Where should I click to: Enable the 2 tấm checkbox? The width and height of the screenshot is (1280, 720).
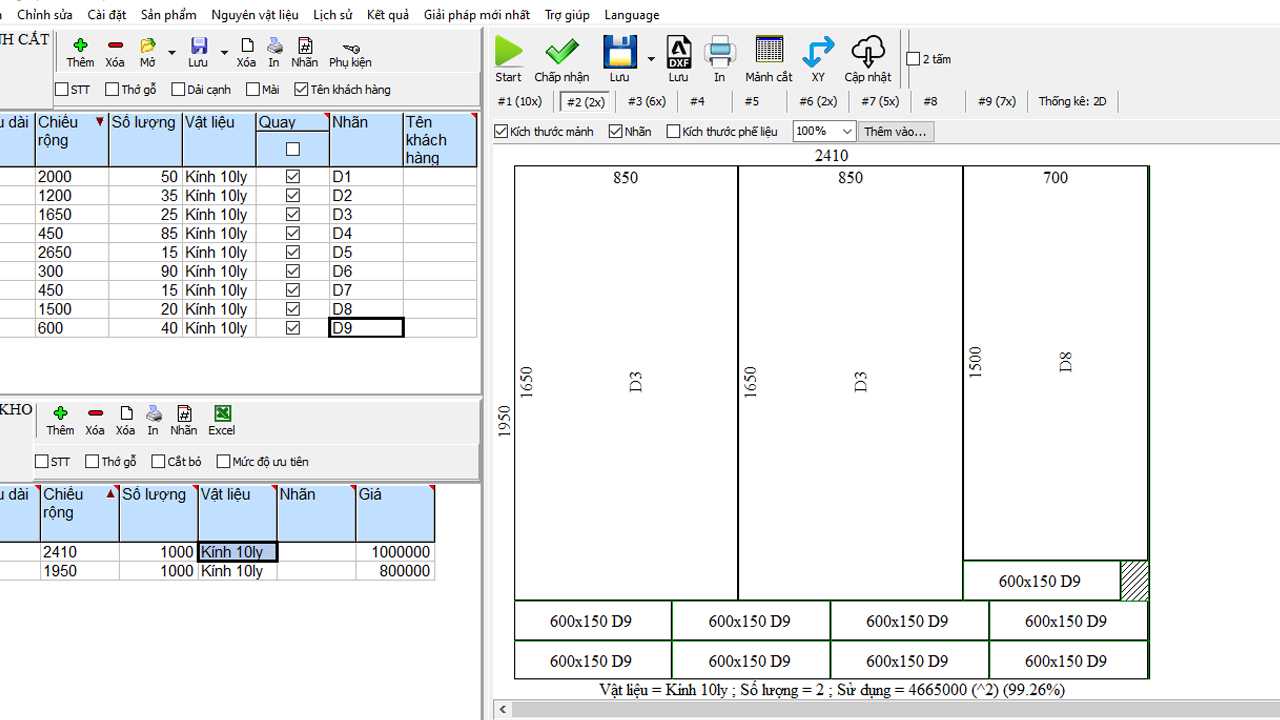(913, 59)
